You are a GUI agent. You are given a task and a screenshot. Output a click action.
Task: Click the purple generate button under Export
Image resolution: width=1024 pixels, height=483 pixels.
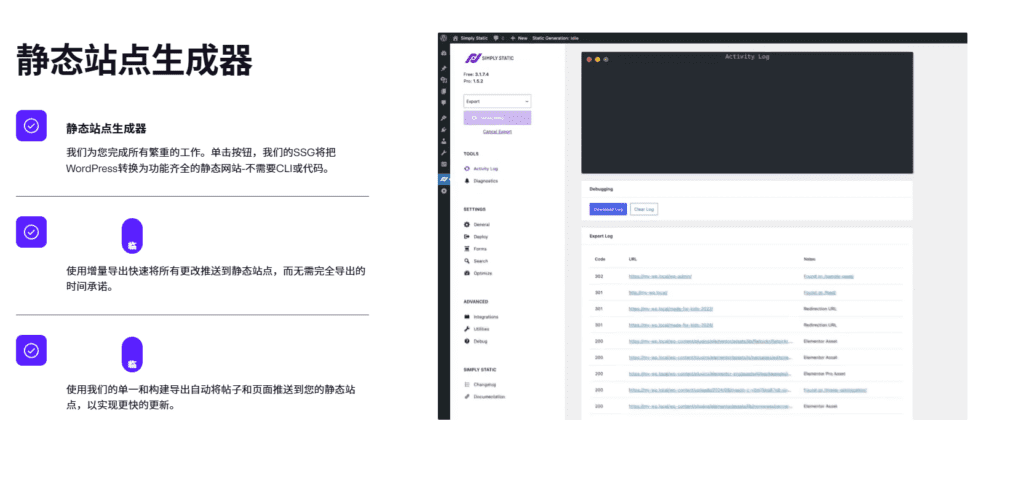[497, 118]
